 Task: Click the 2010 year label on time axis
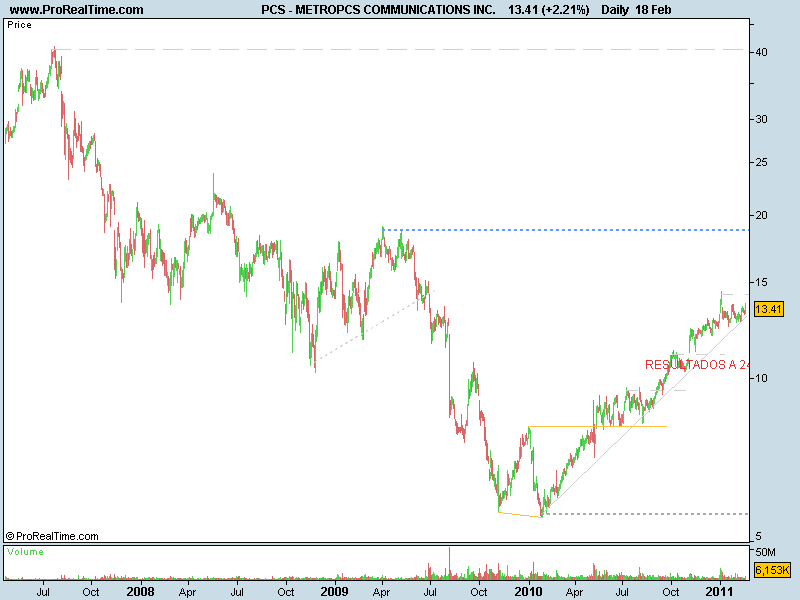[x=528, y=591]
